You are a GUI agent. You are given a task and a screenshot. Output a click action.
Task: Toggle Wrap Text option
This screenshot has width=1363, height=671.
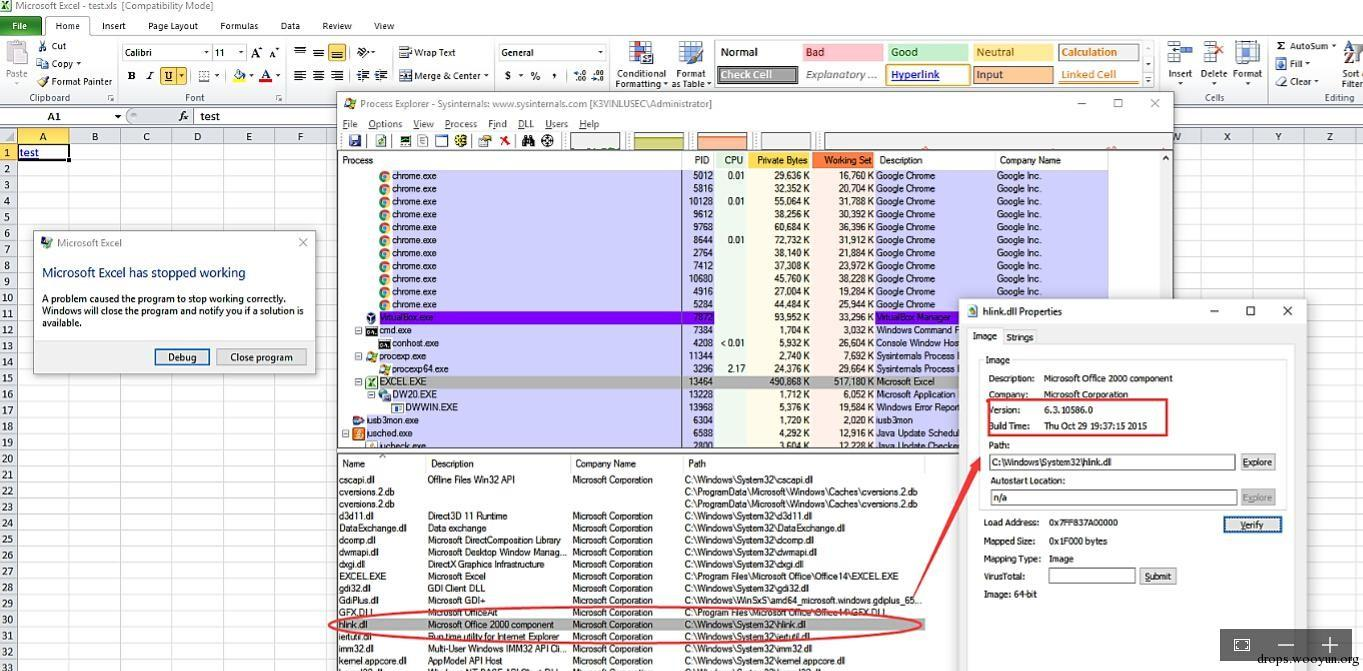pos(427,53)
